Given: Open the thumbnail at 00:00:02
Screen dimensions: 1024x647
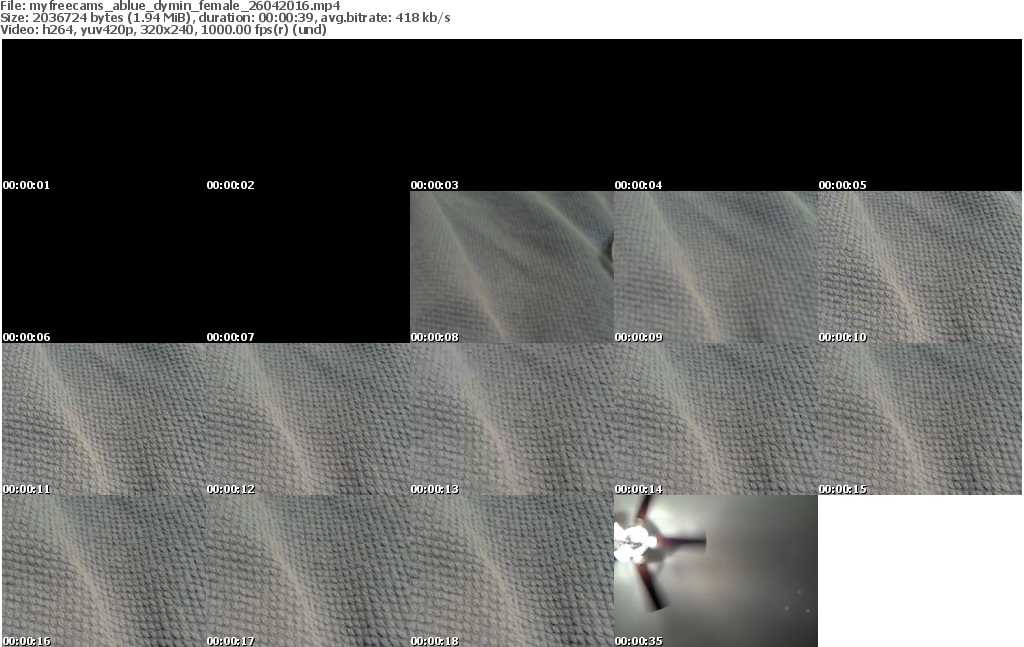Looking at the screenshot, I should pos(308,115).
